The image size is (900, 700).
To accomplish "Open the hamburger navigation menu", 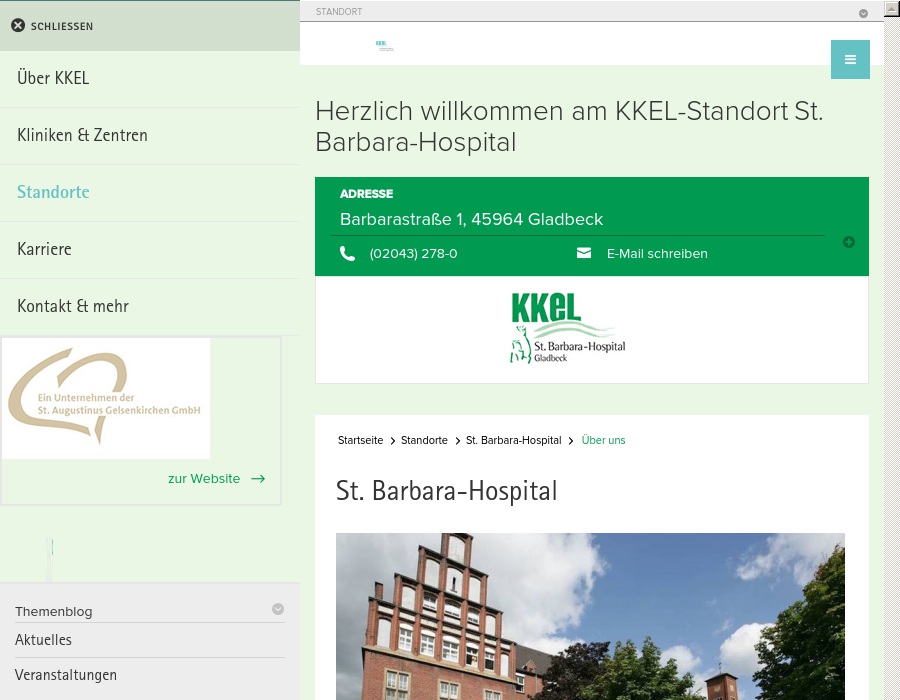I will point(850,59).
